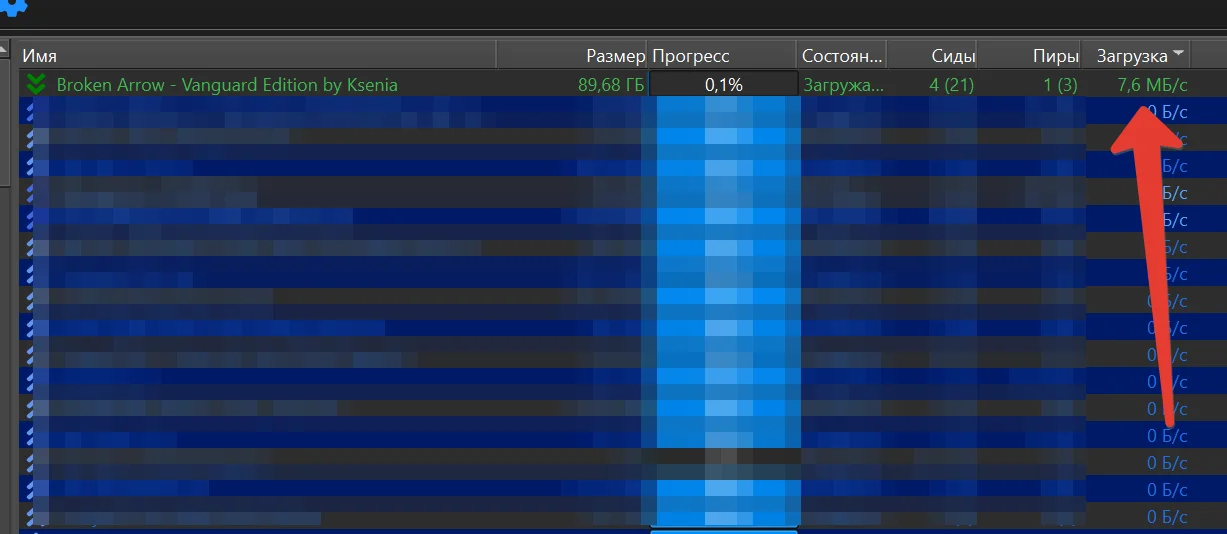
Task: Click the 4 (21) seeds value
Action: click(x=951, y=85)
